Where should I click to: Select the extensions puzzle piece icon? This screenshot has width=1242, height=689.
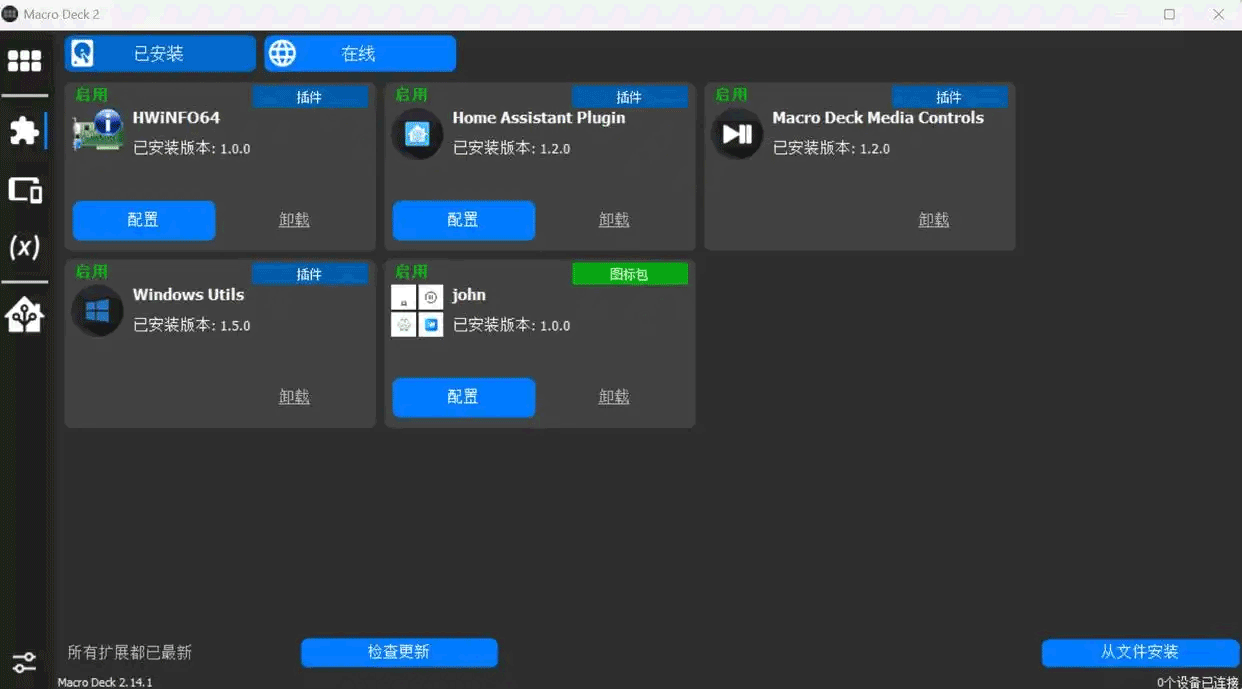coord(24,131)
